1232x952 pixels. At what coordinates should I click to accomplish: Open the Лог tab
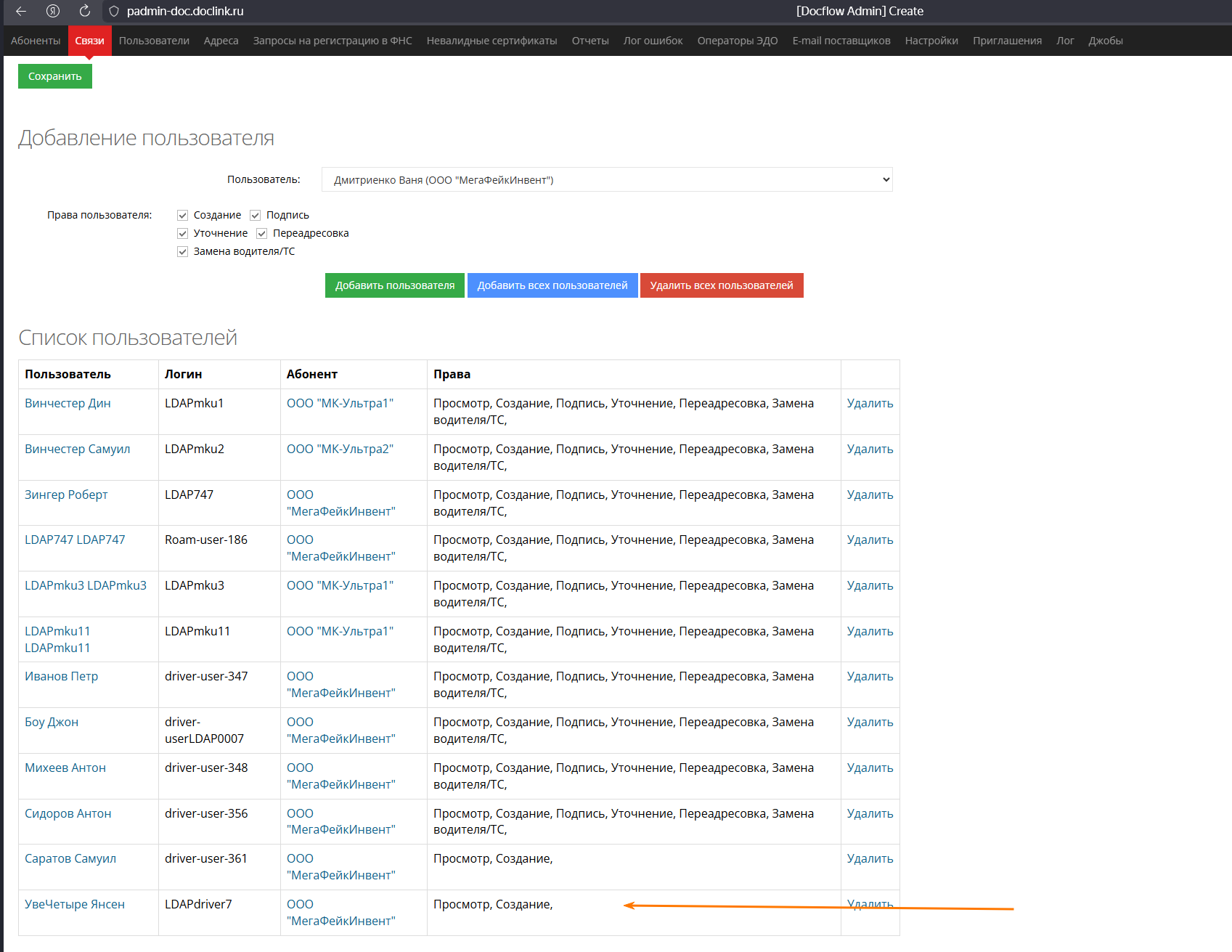pos(1065,41)
